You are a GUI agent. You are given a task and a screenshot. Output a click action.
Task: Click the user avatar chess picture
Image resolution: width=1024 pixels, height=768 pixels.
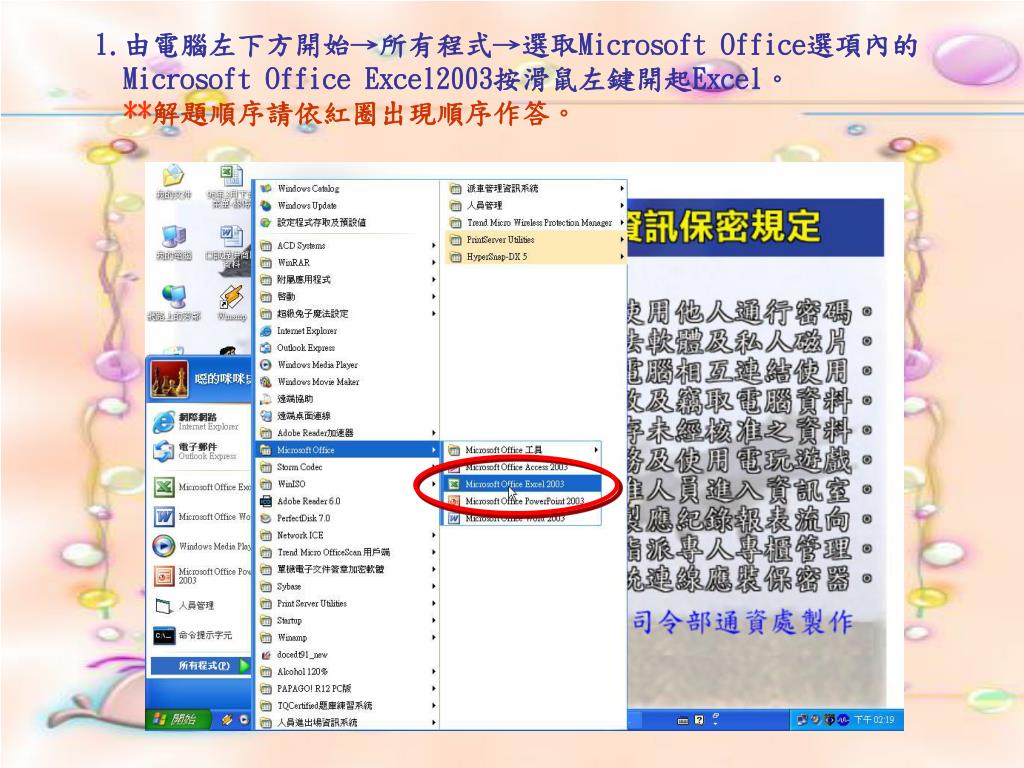170,379
